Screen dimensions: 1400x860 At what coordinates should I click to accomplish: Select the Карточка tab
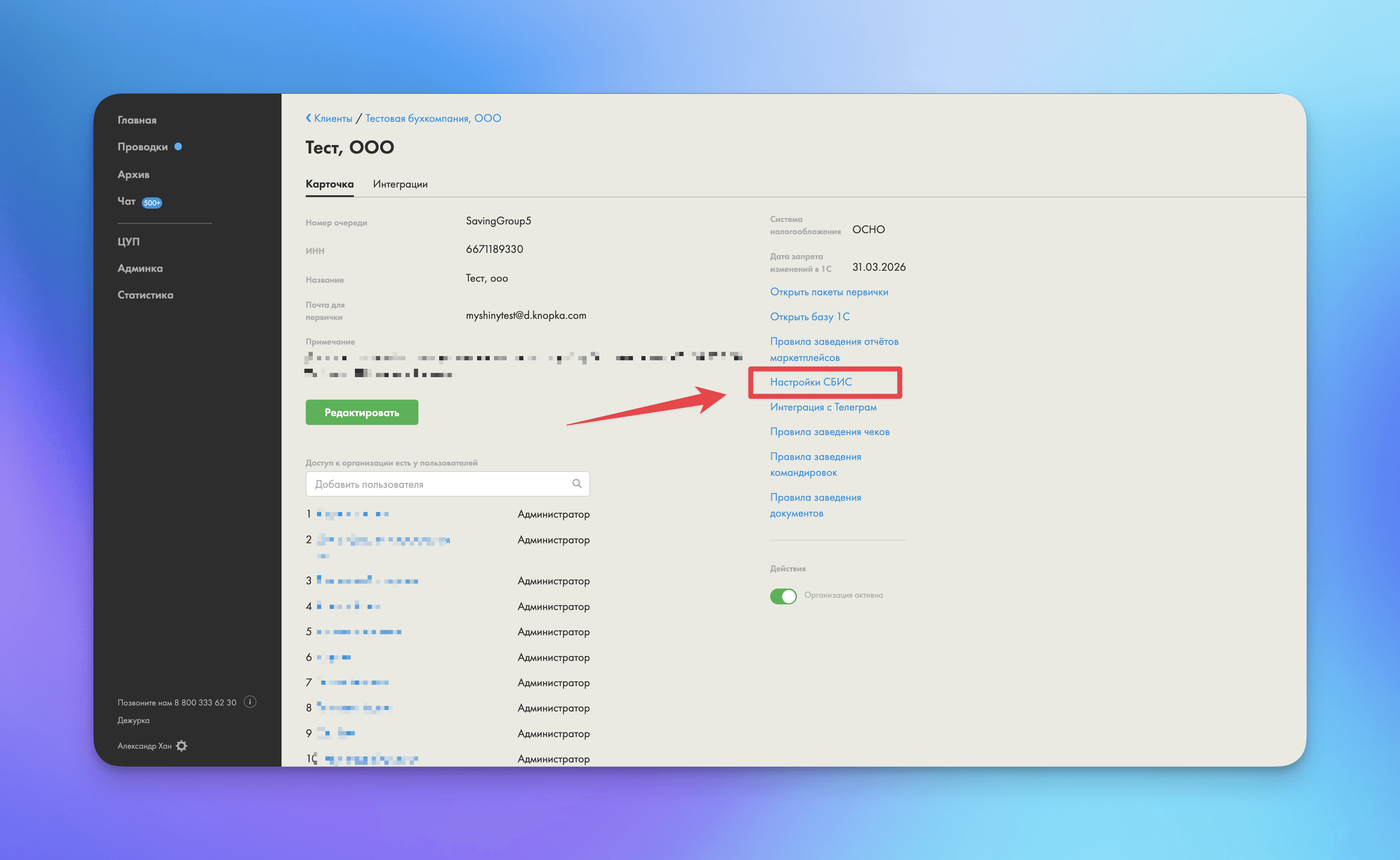tap(329, 184)
